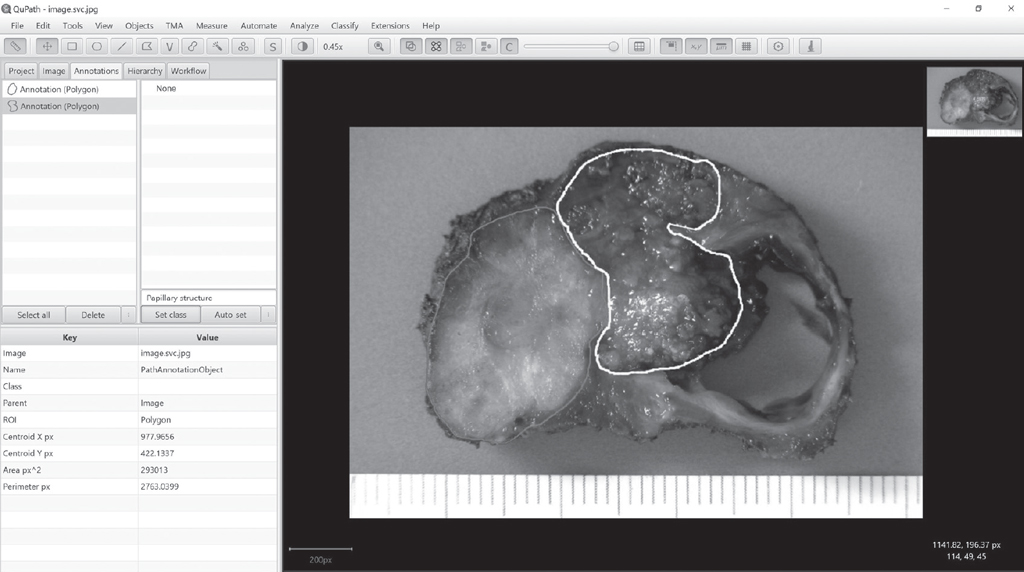
Task: Switch to the Hierarchy tab
Action: 145,71
